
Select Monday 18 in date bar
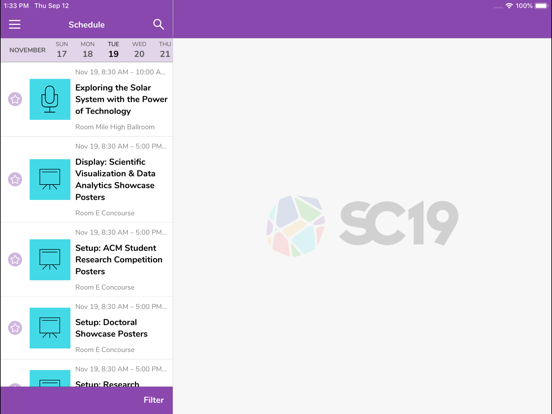click(x=88, y=50)
